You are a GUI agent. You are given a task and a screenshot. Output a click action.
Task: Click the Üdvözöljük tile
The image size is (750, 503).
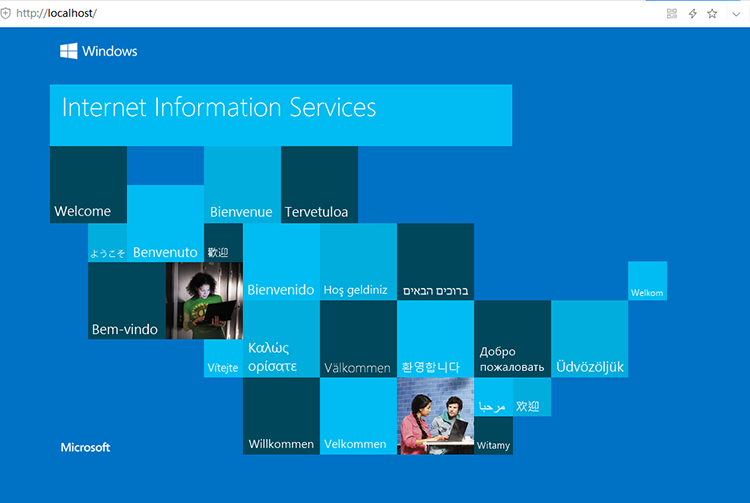click(x=589, y=339)
